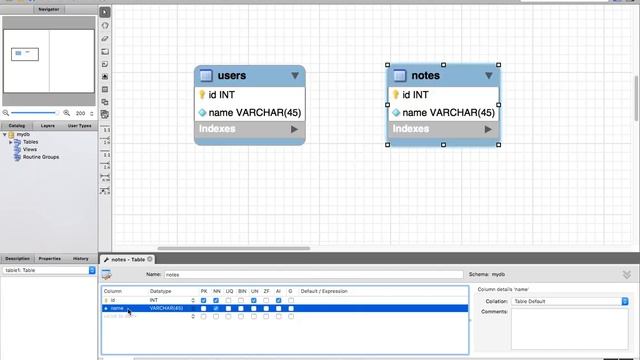Click the users table header icon
640x360 pixels.
click(x=206, y=76)
